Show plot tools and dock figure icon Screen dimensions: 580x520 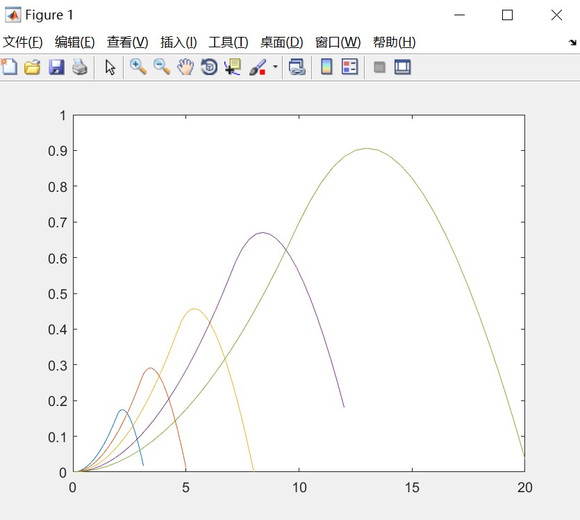(x=402, y=67)
